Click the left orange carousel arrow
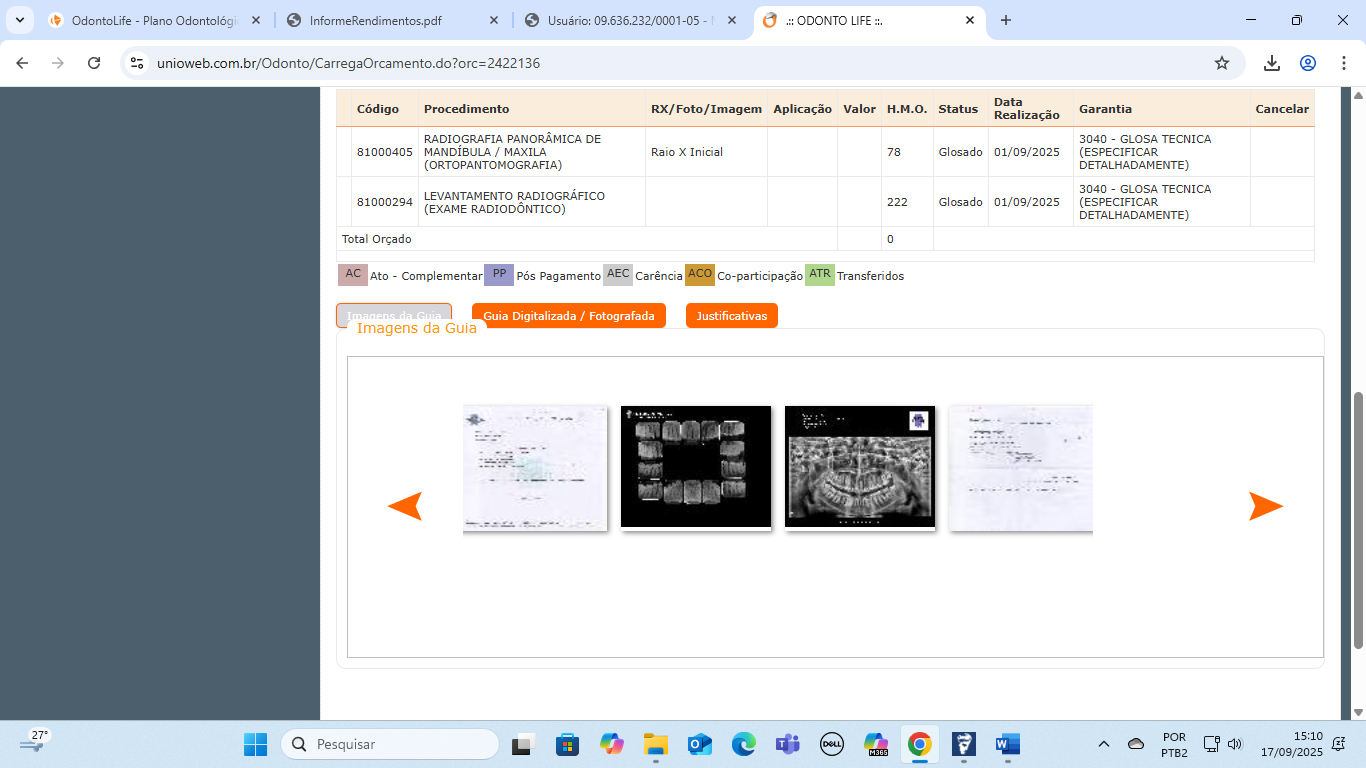This screenshot has height=768, width=1366. coord(405,506)
